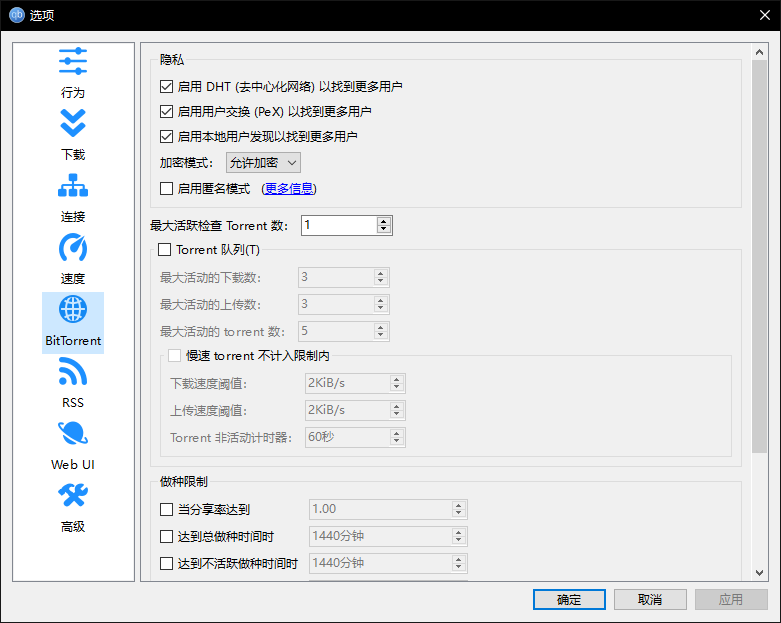Image resolution: width=781 pixels, height=623 pixels.
Task: Open the 连接 (Connection) network icon
Action: (73, 185)
